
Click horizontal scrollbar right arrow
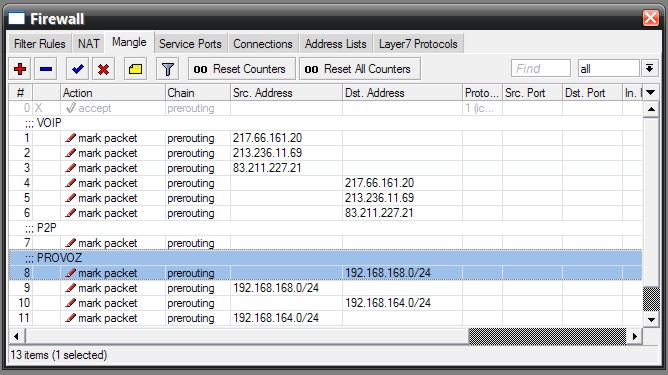(634, 336)
